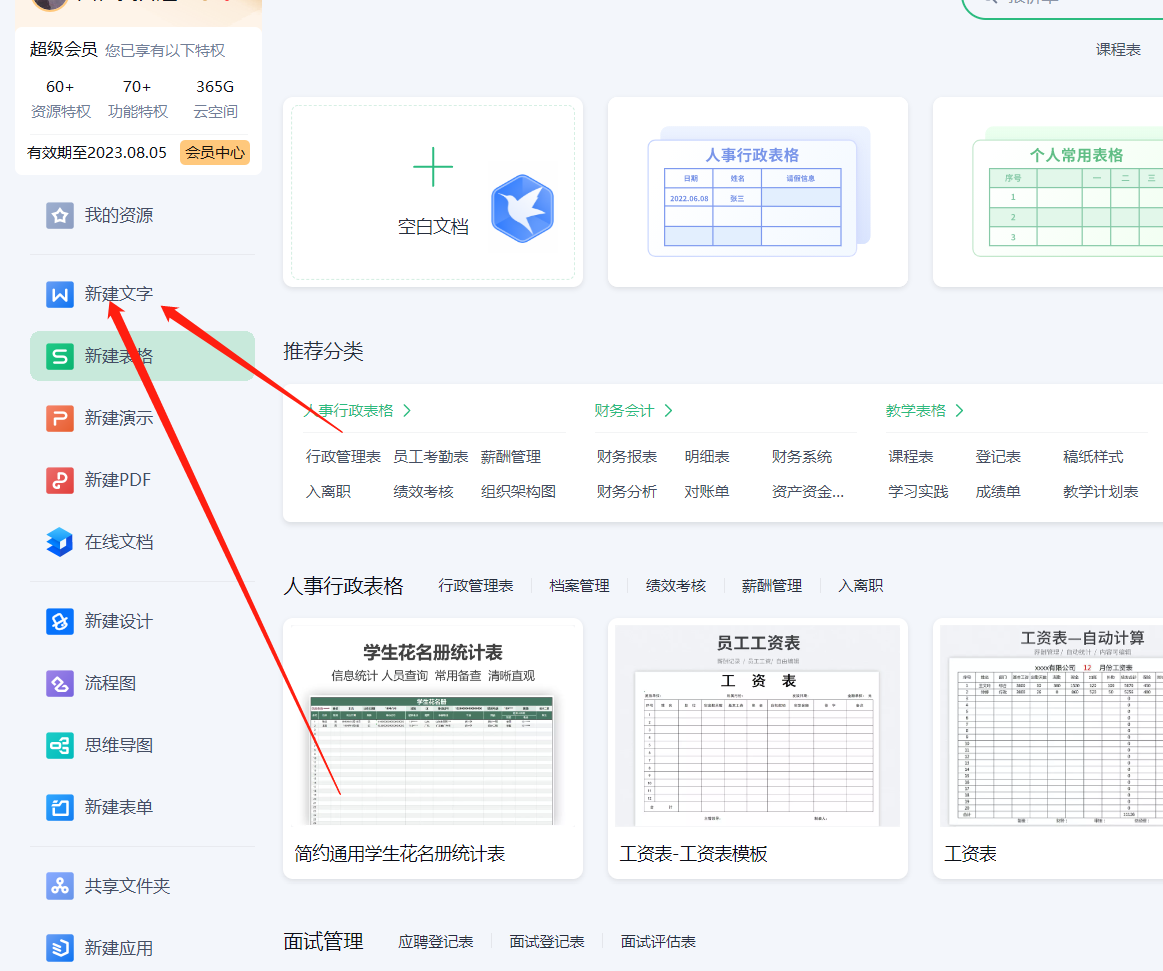Click 课程表 under 教学表格
The height and width of the screenshot is (971, 1163).
click(x=911, y=457)
